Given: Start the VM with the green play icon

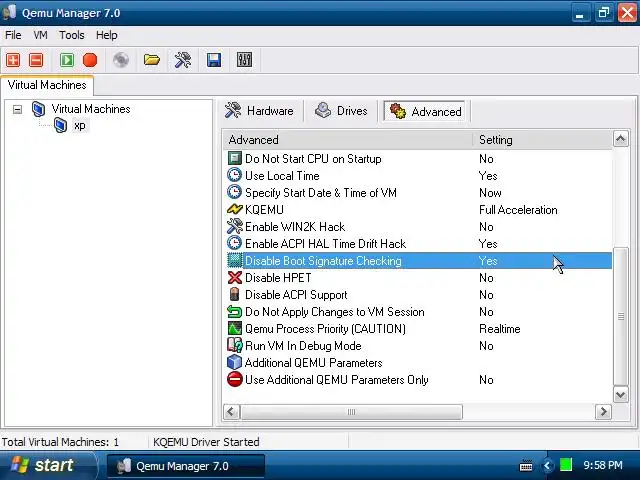Looking at the screenshot, I should (67, 60).
